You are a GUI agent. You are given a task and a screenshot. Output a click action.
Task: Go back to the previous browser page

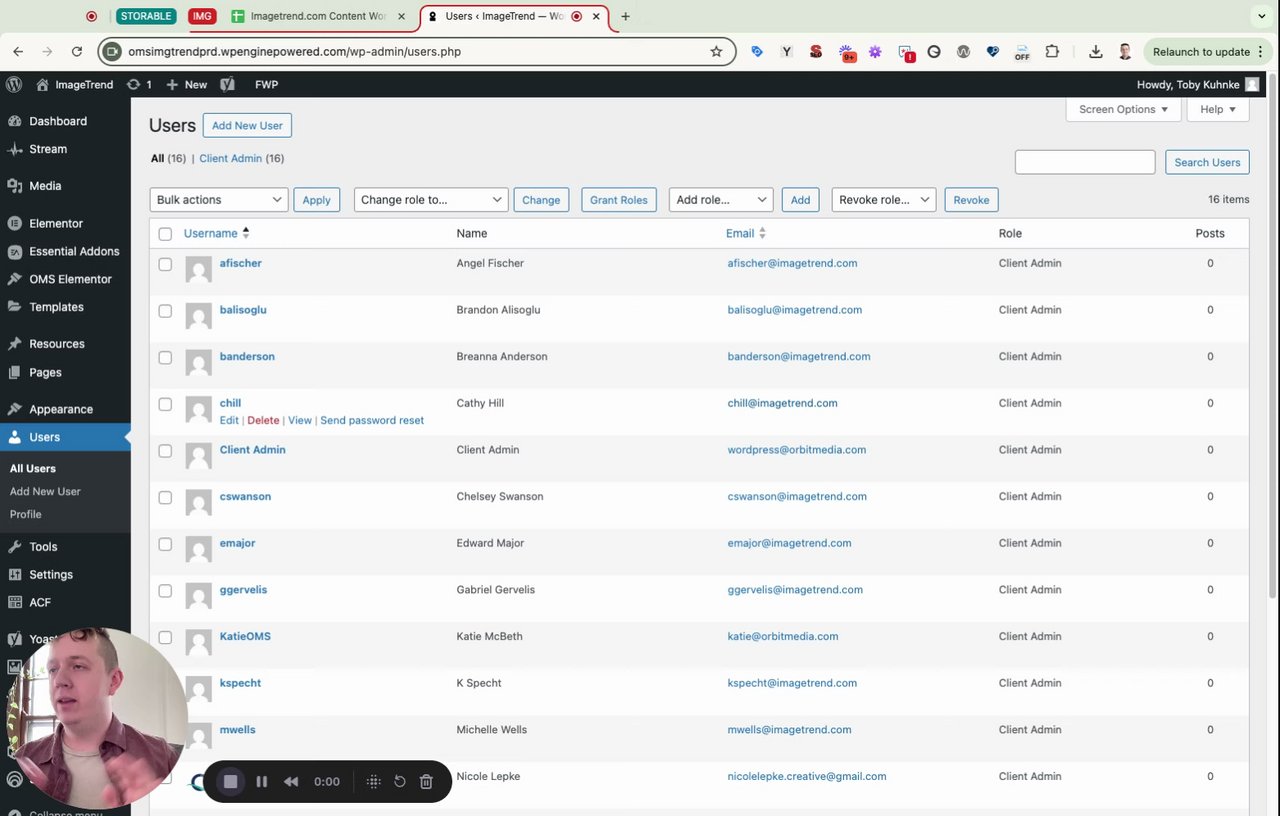(18, 51)
